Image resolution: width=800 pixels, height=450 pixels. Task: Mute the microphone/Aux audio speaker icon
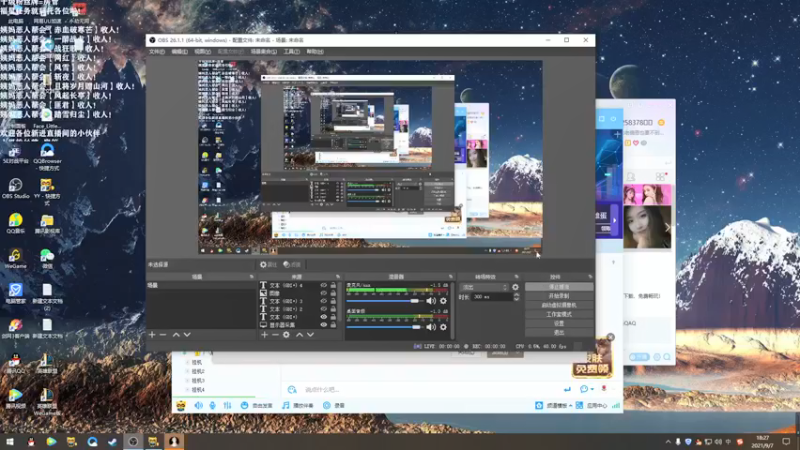click(x=431, y=301)
